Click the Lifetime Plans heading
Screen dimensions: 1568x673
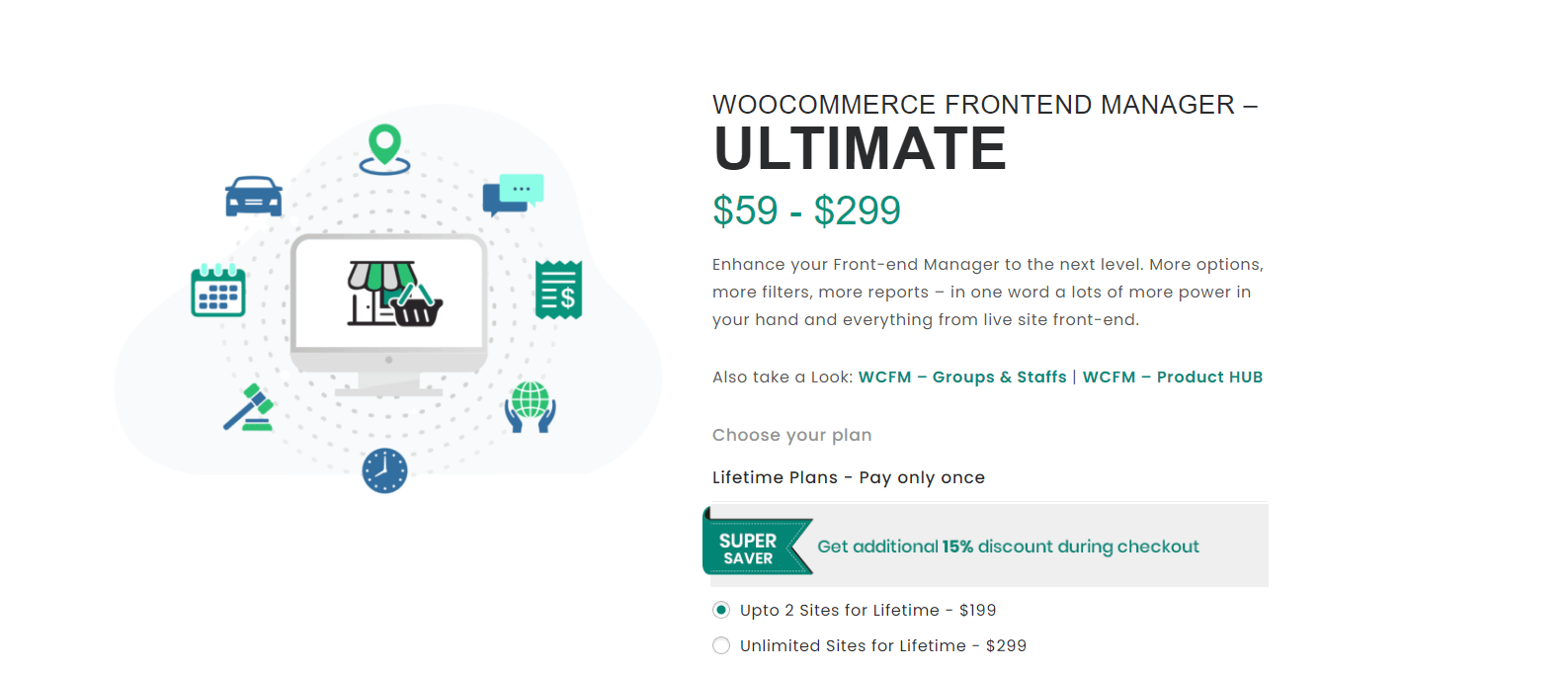click(x=848, y=477)
